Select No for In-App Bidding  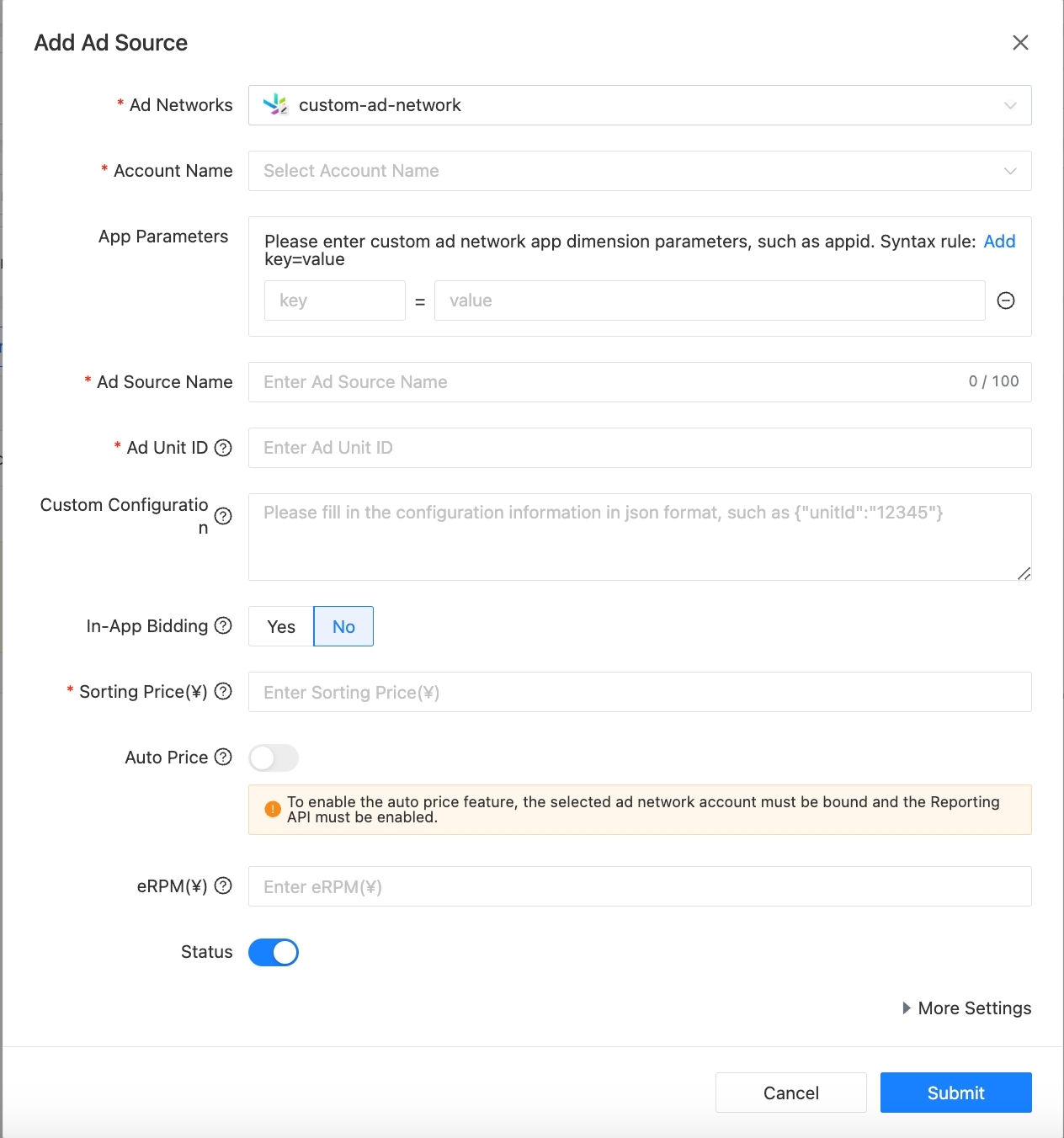tap(343, 626)
